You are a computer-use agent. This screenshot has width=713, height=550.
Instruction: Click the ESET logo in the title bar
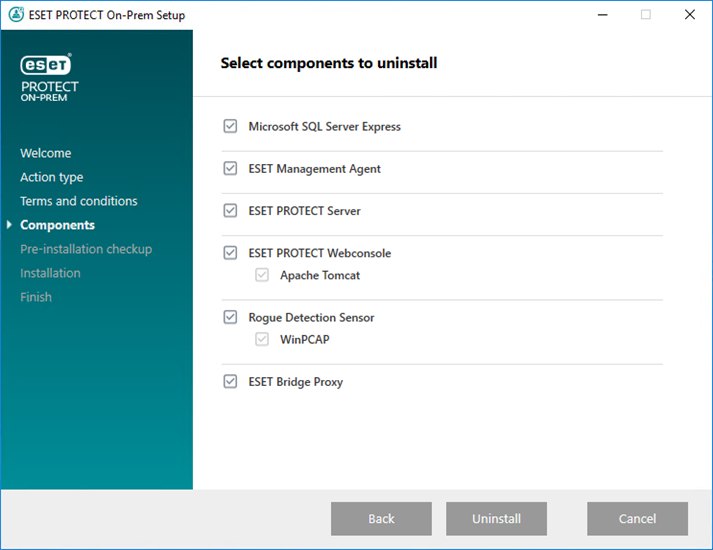(15, 15)
